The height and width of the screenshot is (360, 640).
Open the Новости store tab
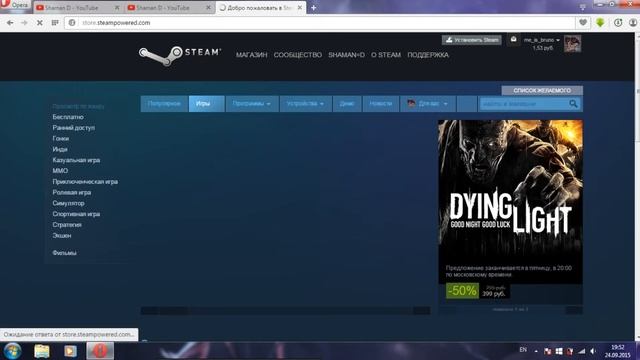[x=380, y=104]
